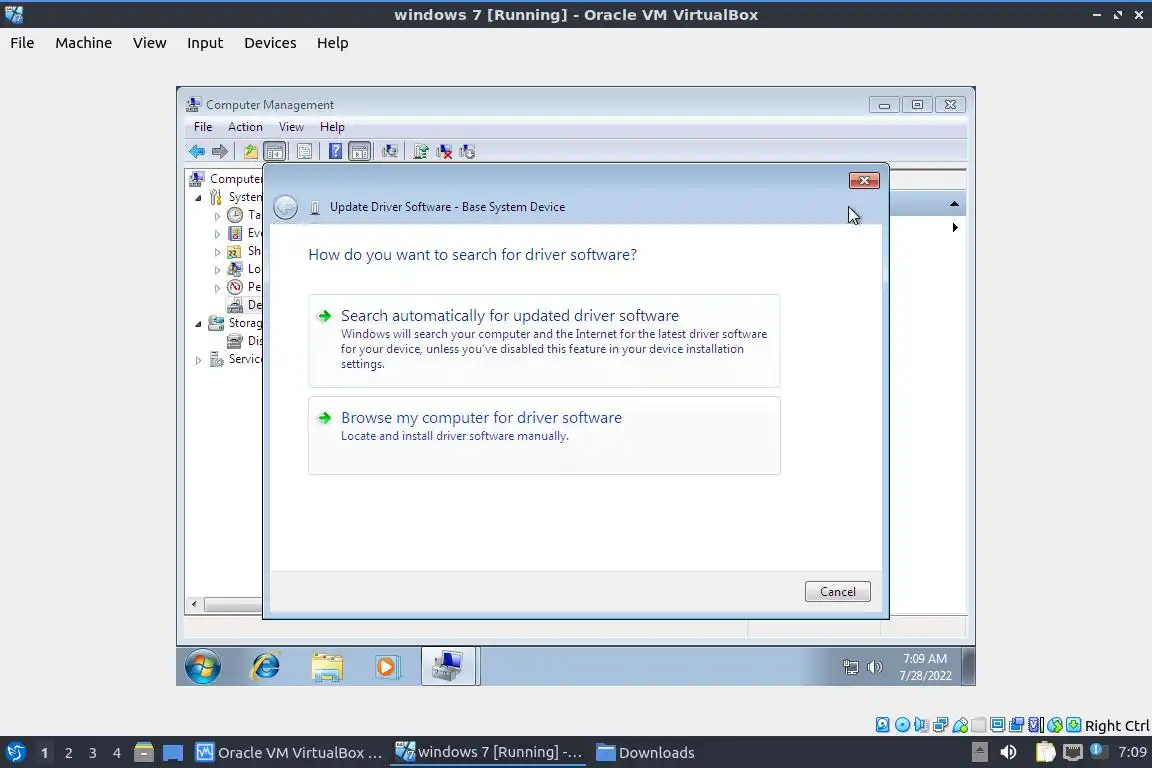
Task: Expand Services and Applications tree node
Action: click(x=198, y=359)
